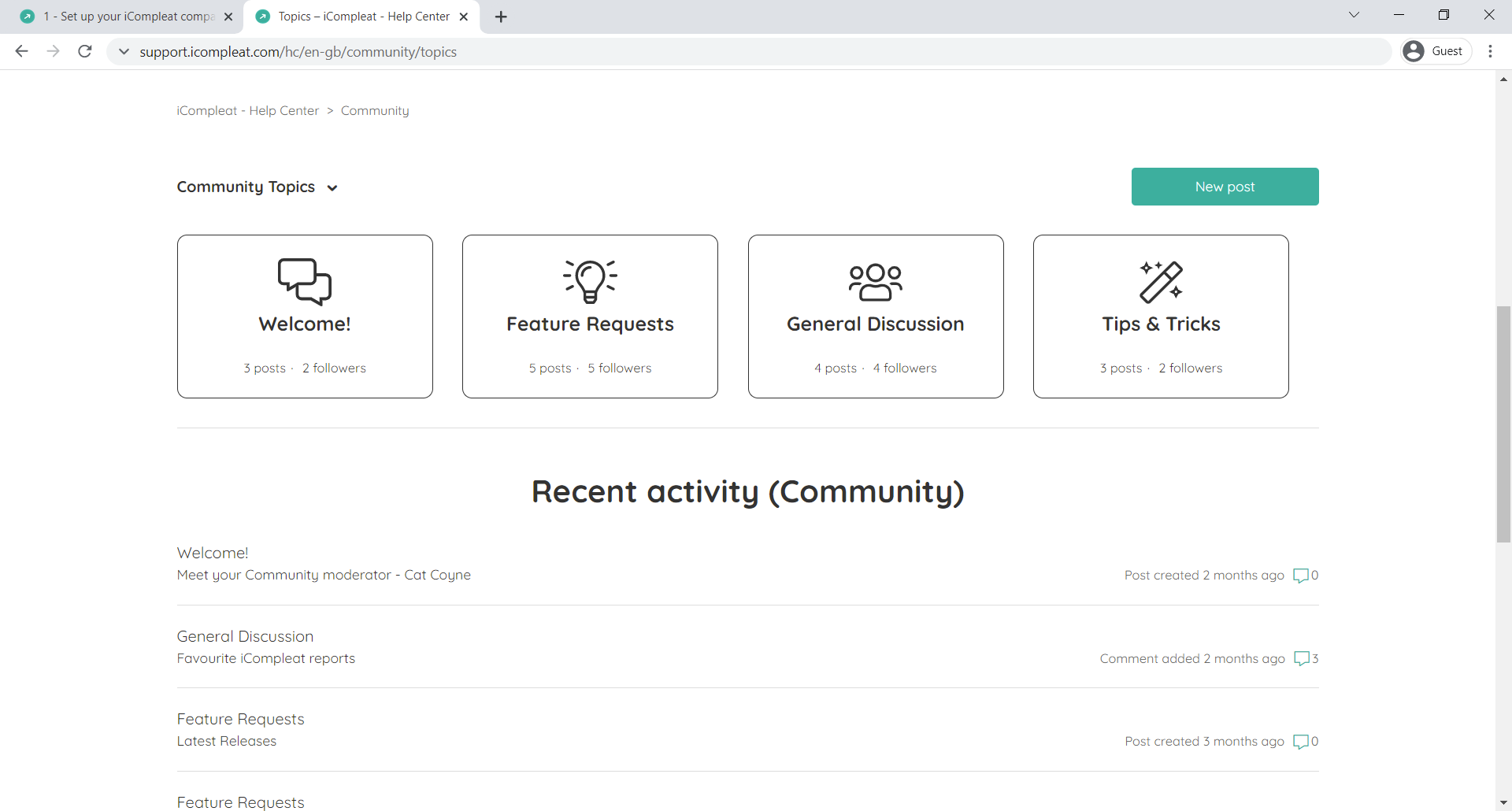Reload the page with the refresh icon
The height and width of the screenshot is (811, 1512).
point(85,52)
